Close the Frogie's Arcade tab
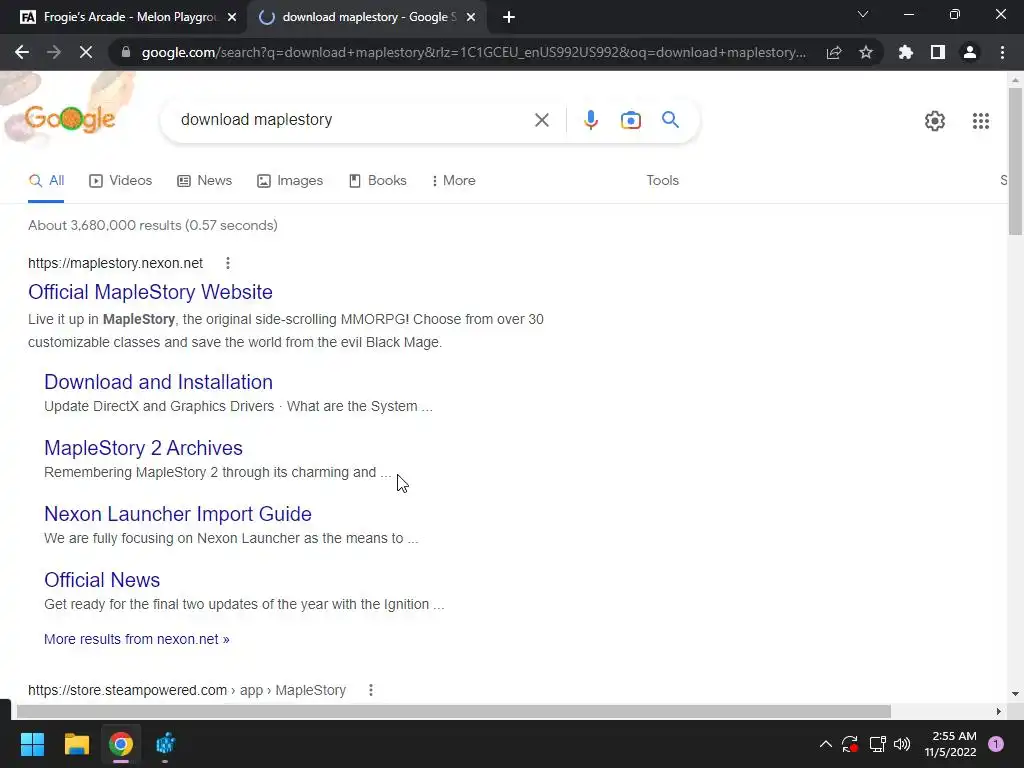This screenshot has width=1024, height=768. [232, 18]
